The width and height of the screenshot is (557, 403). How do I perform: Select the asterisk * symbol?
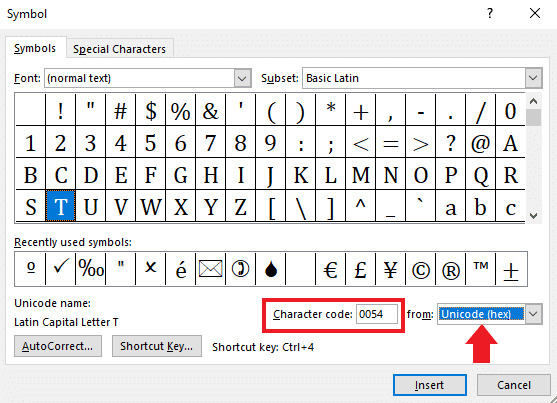[x=330, y=110]
